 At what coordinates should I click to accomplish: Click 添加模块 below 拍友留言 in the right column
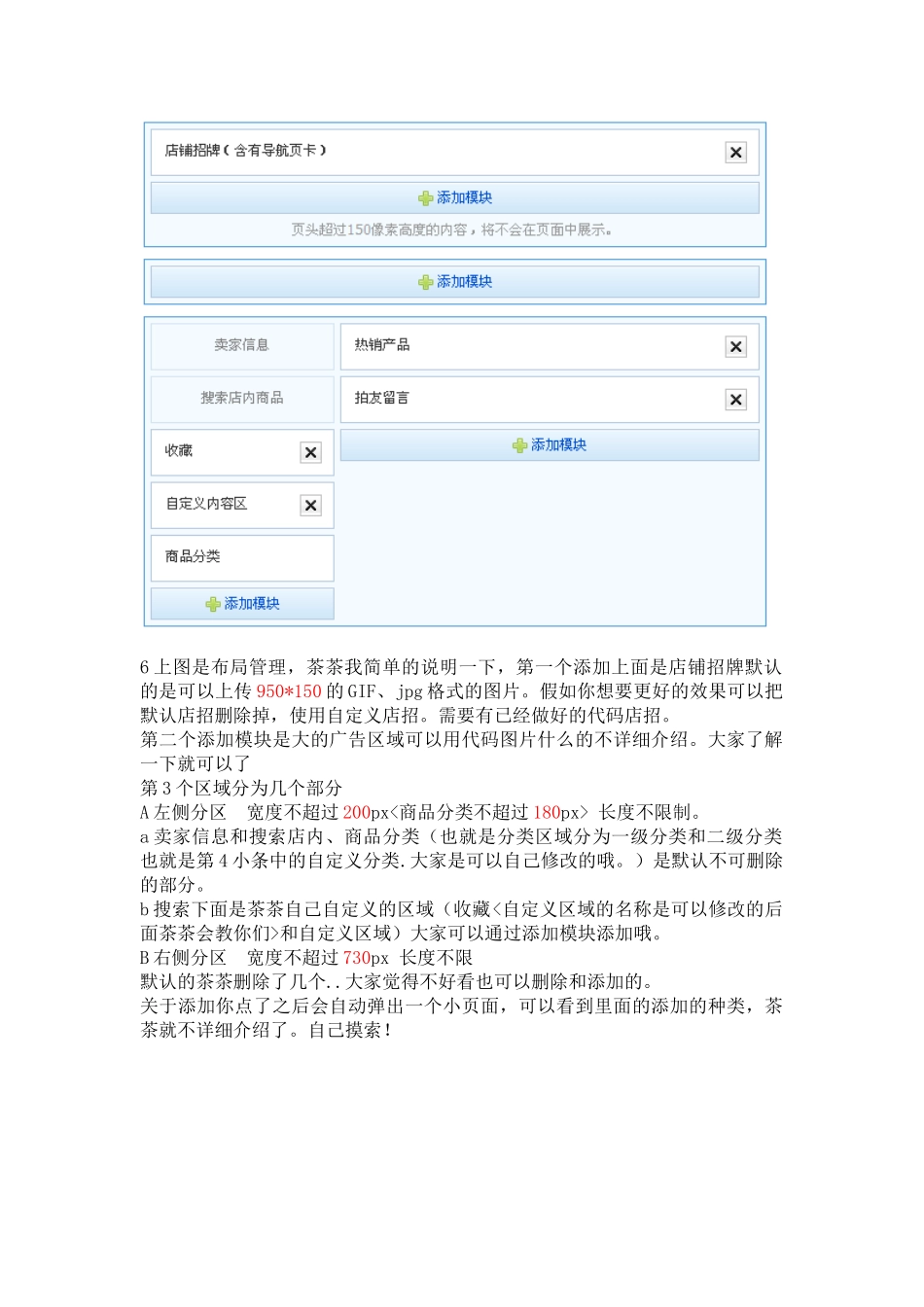tap(550, 444)
